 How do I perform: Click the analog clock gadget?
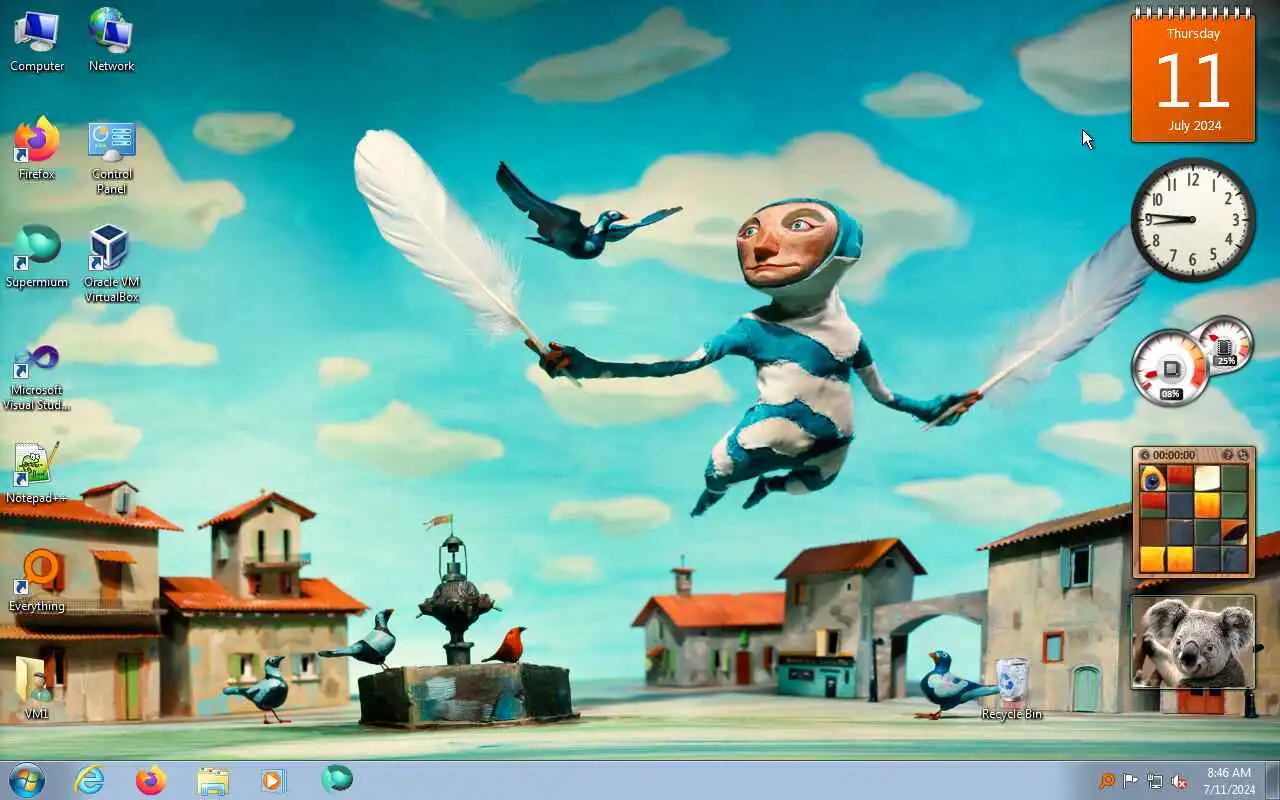(x=1193, y=219)
